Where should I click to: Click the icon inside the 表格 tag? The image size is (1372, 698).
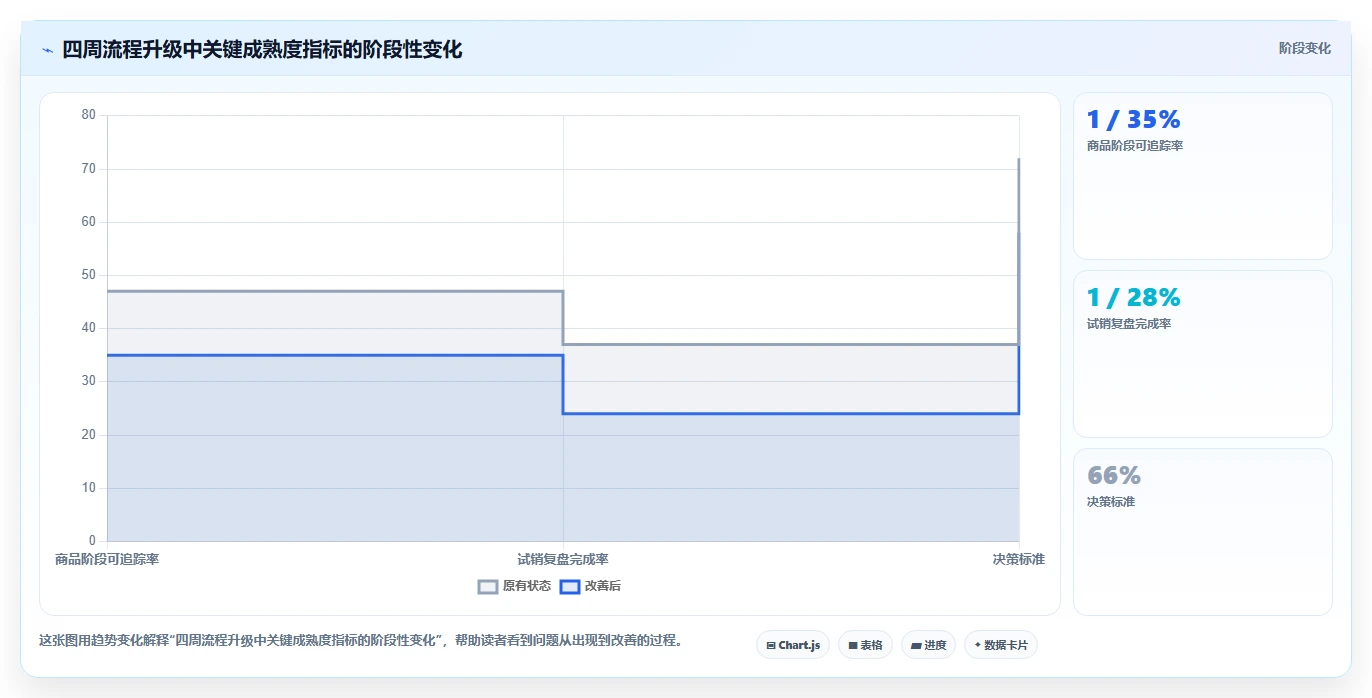853,646
